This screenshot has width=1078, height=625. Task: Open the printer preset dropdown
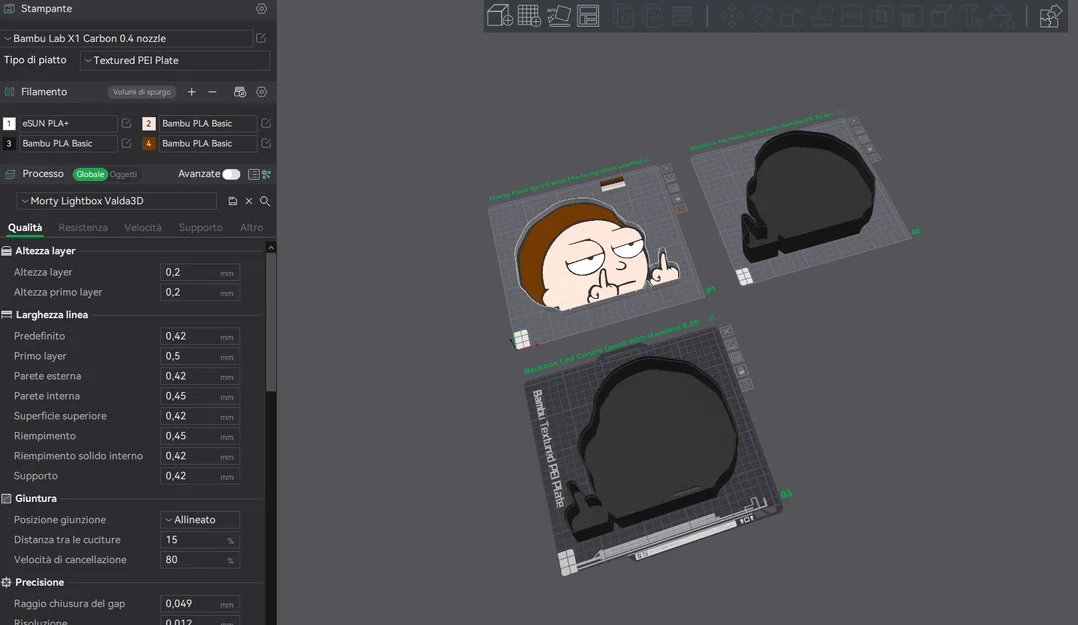tap(127, 39)
